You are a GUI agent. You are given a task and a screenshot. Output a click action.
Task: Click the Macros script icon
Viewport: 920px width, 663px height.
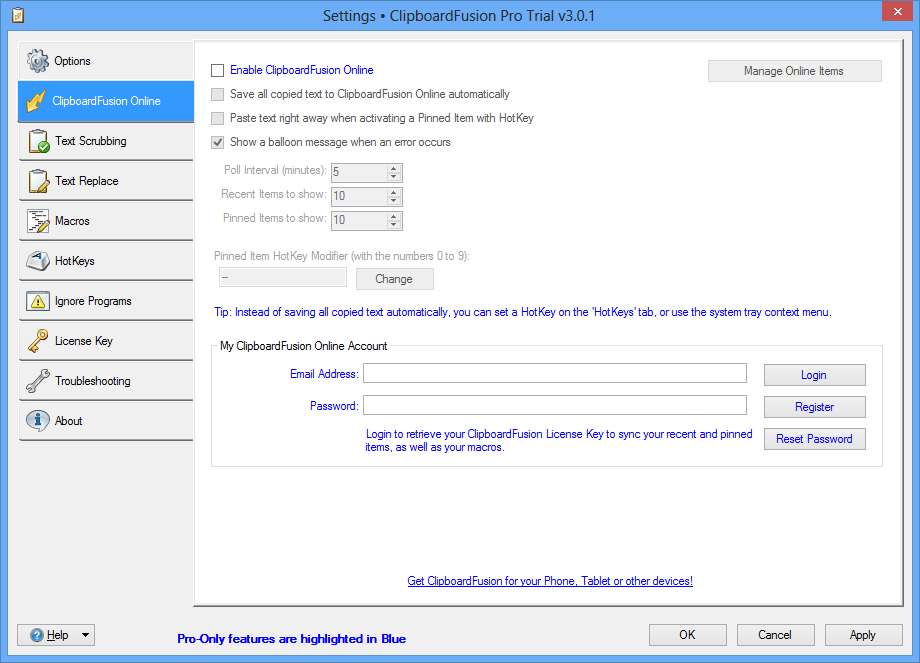[x=38, y=221]
